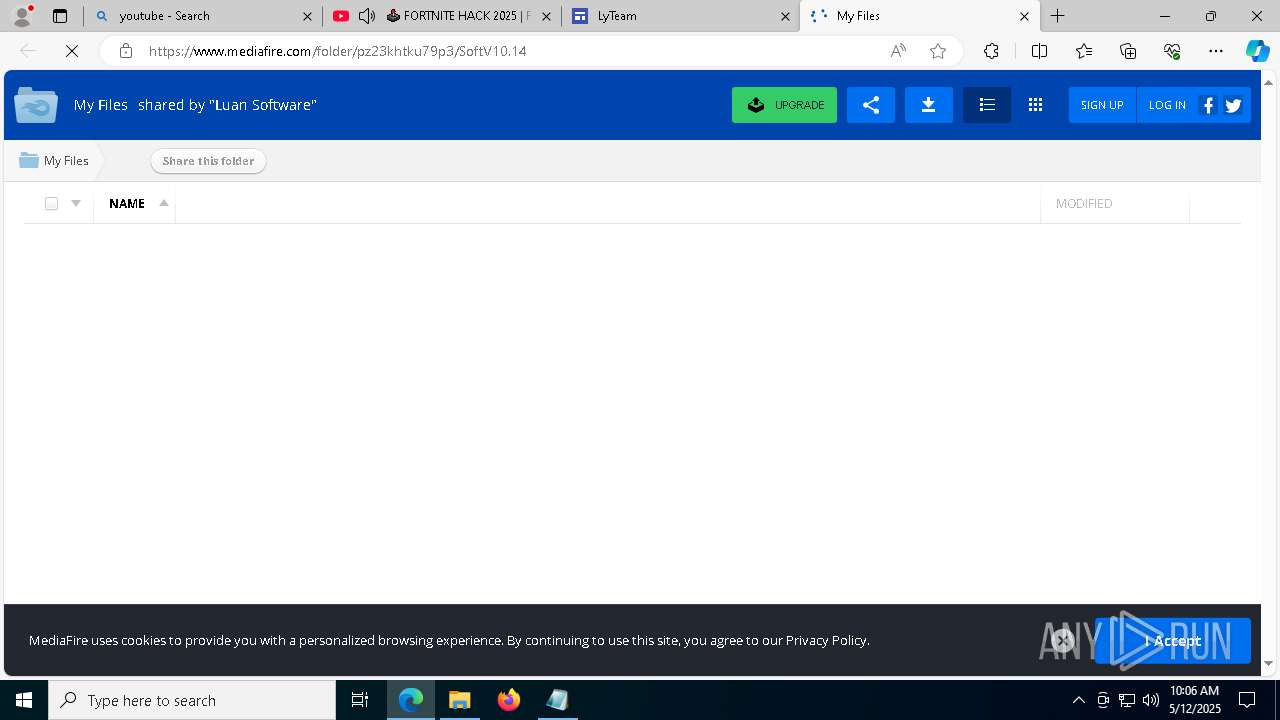1280x720 pixels.
Task: Open browser Extensions menu
Action: click(x=991, y=51)
